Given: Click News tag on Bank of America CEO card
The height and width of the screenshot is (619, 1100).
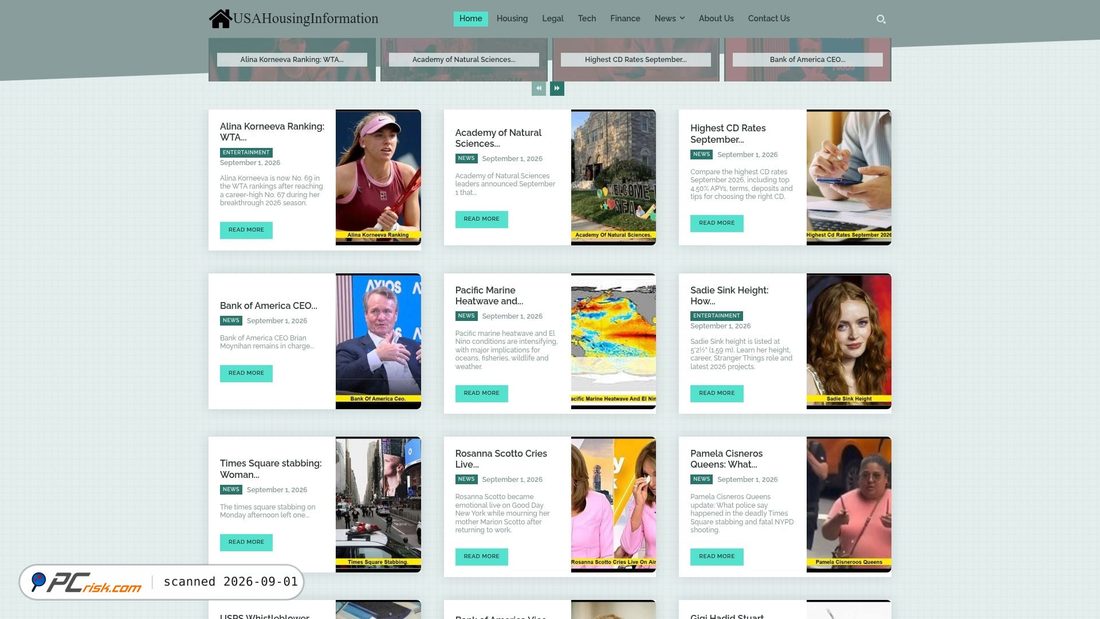Looking at the screenshot, I should (x=231, y=321).
